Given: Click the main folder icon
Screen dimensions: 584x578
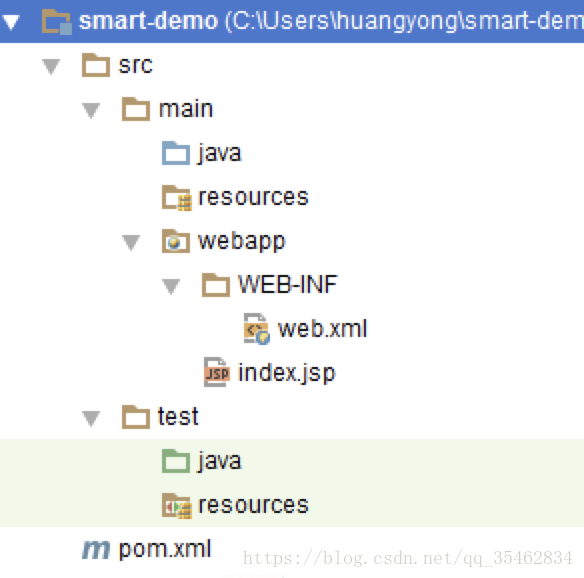Looking at the screenshot, I should [136, 109].
